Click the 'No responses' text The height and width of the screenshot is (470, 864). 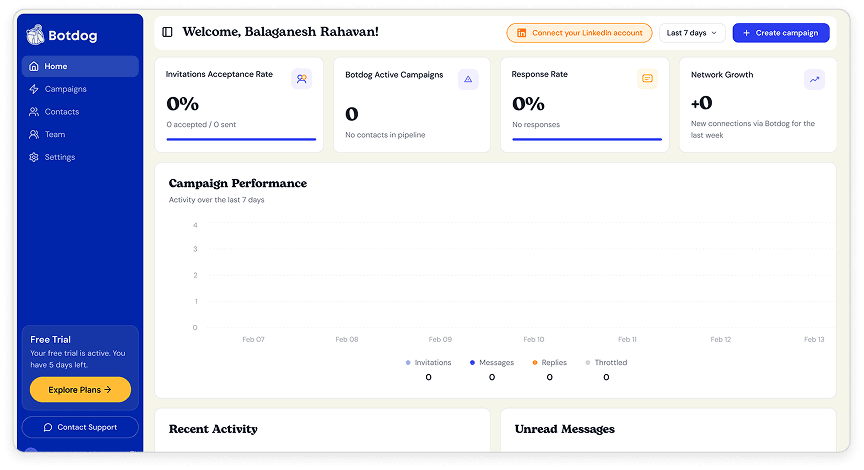(536, 125)
